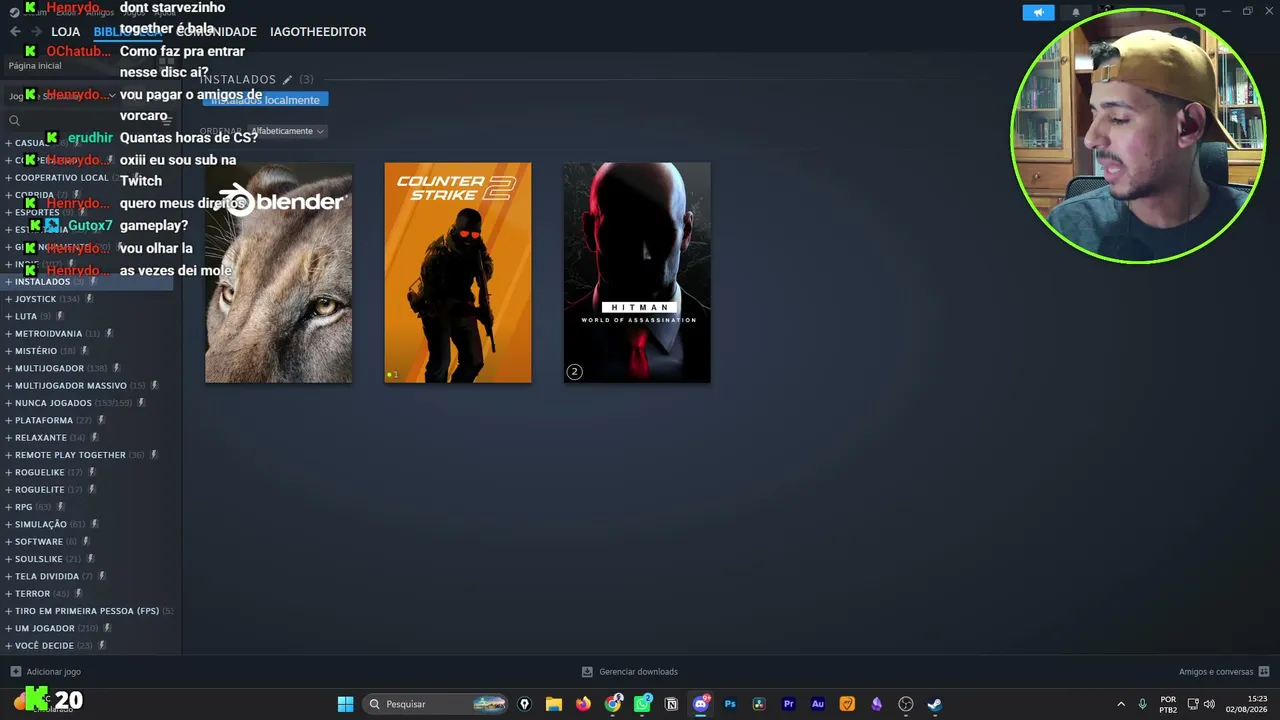
Task: Select the INSTALADOS collection row
Action: coord(87,282)
